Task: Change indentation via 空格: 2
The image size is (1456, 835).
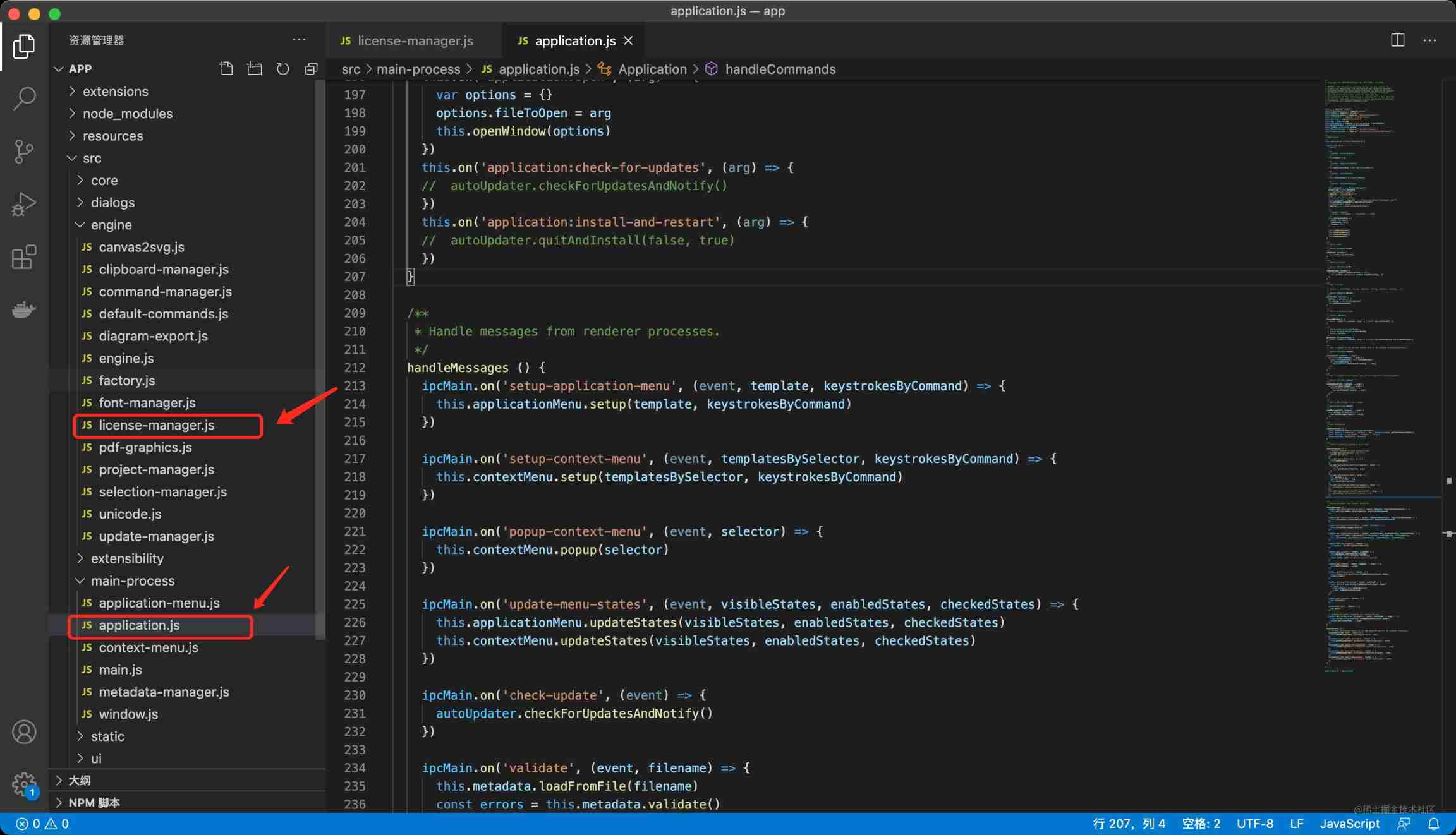Action: click(1201, 824)
